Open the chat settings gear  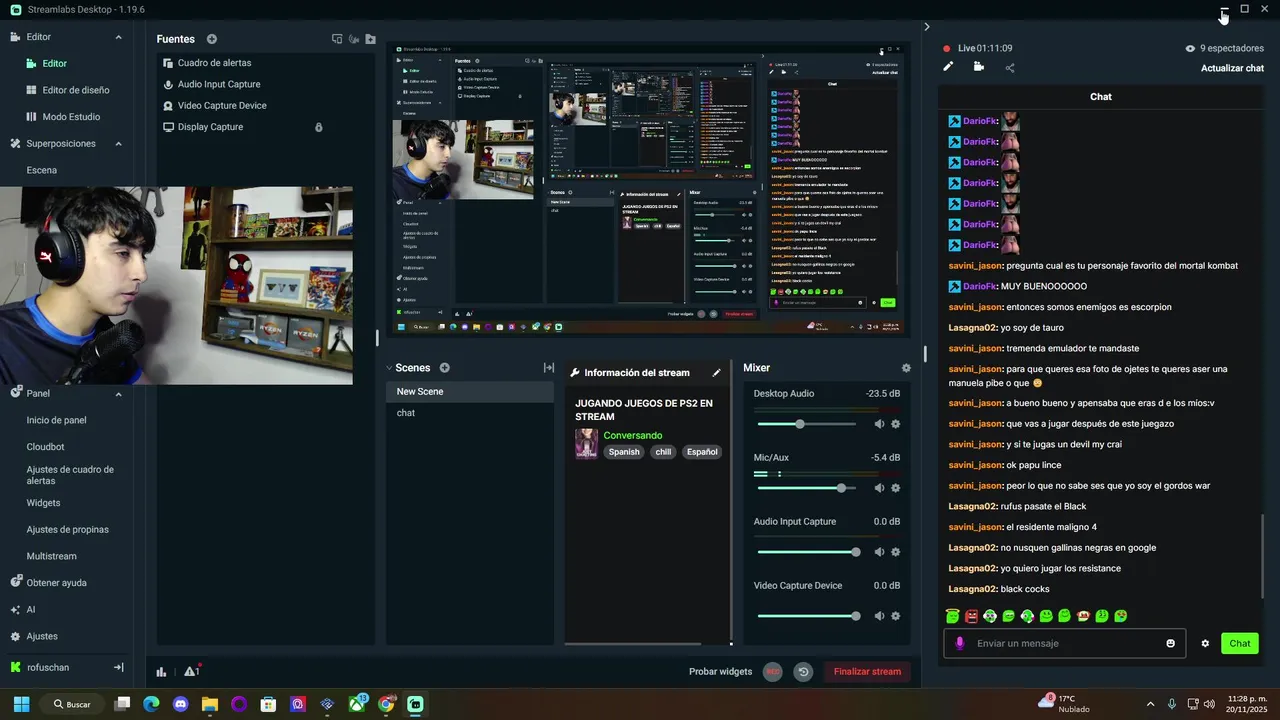tap(1205, 643)
